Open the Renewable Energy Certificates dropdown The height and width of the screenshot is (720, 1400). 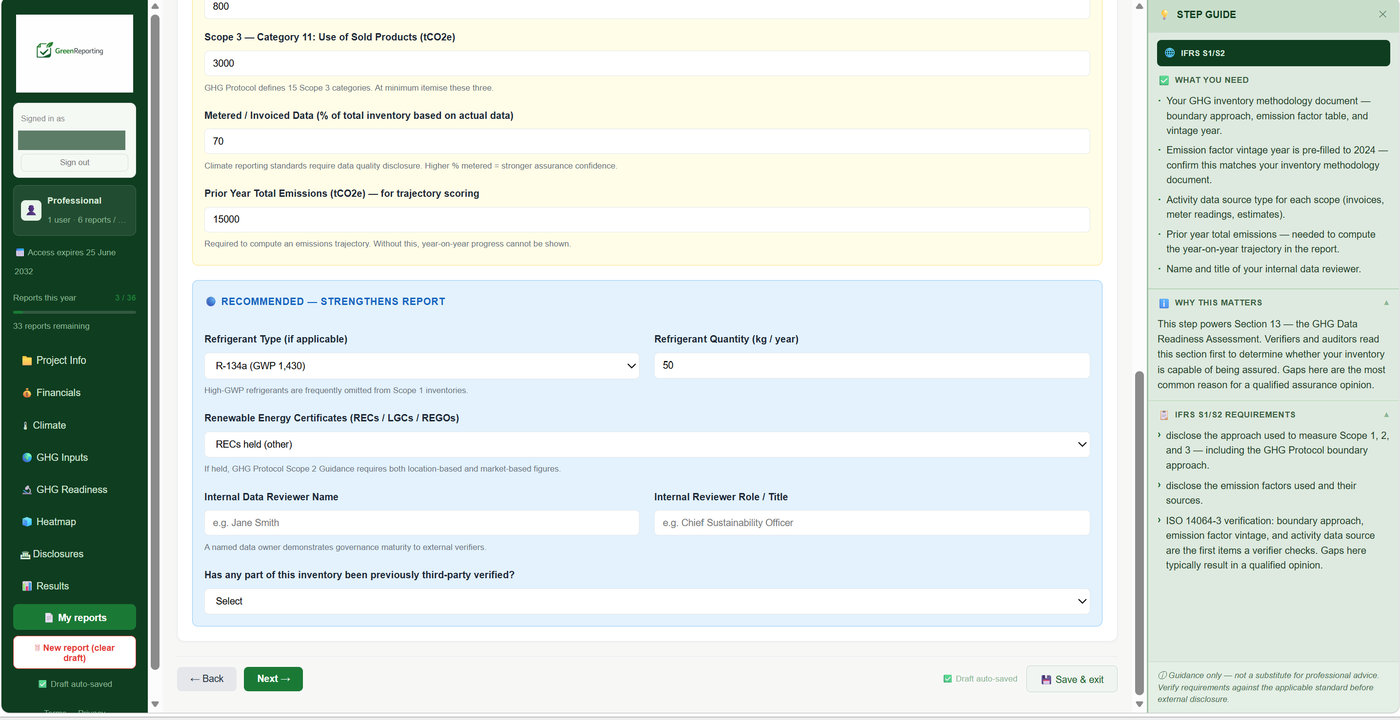pyautogui.click(x=647, y=444)
